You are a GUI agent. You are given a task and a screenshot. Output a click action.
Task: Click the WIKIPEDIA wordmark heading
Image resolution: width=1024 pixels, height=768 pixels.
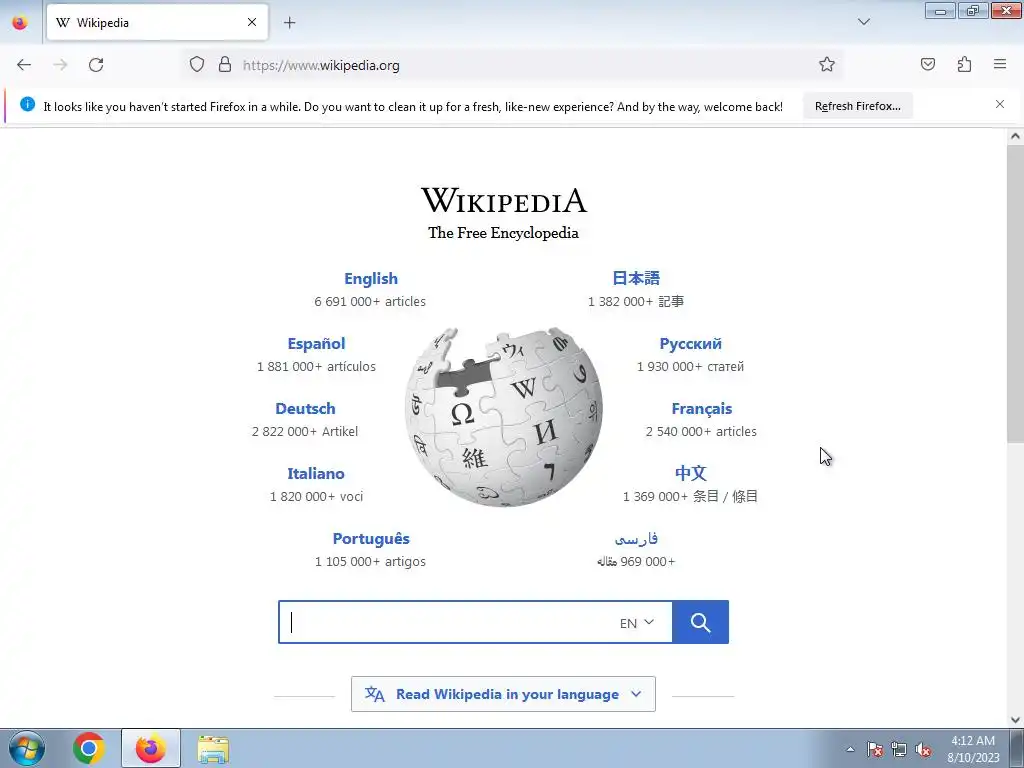(504, 200)
